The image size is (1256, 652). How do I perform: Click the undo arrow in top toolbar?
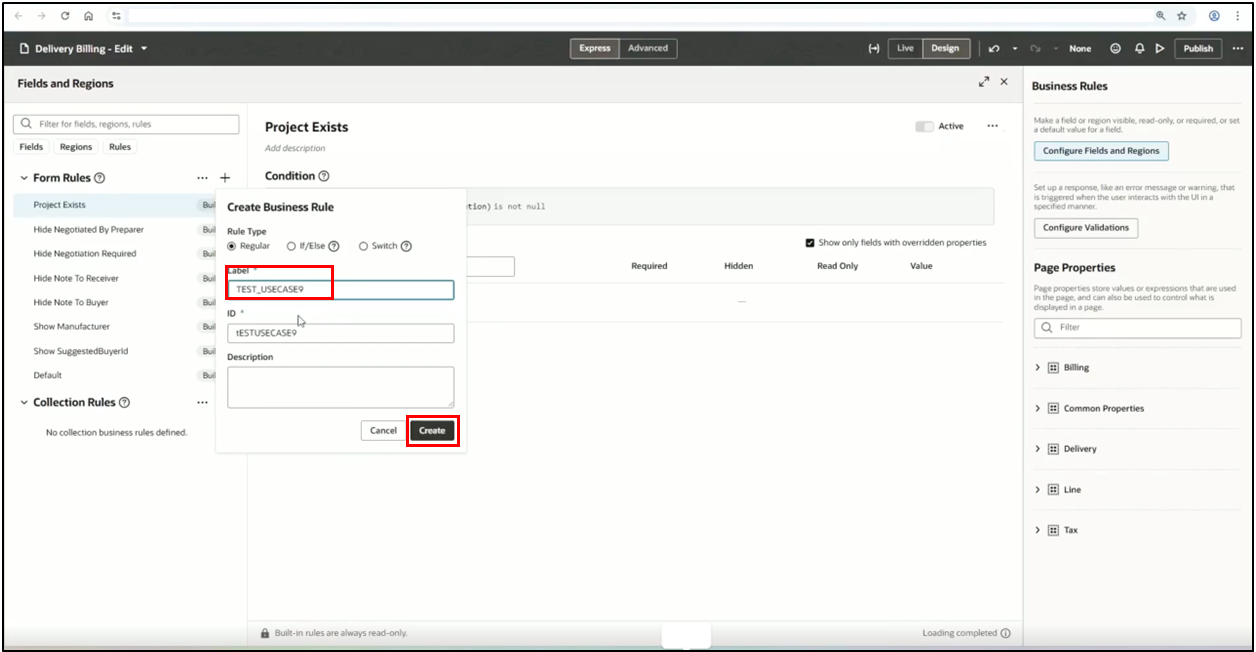point(993,48)
